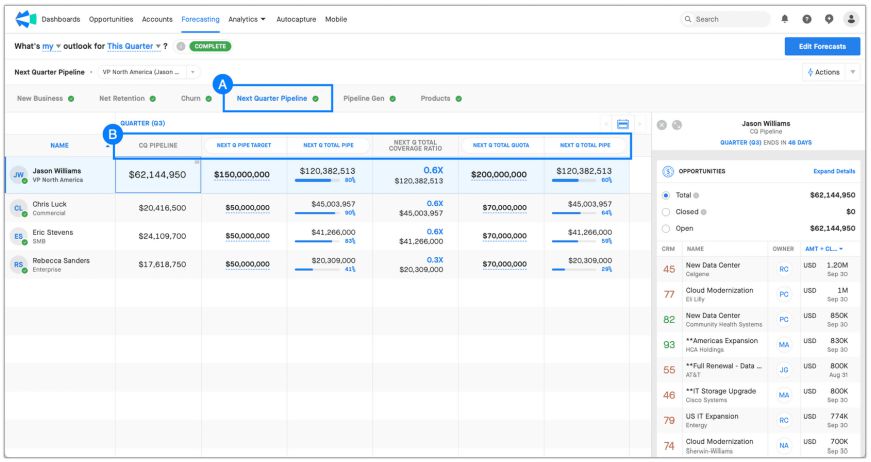The height and width of the screenshot is (462, 871).
Task: Click Eric Stevens's 0.6X coverage ratio
Action: pyautogui.click(x=434, y=232)
